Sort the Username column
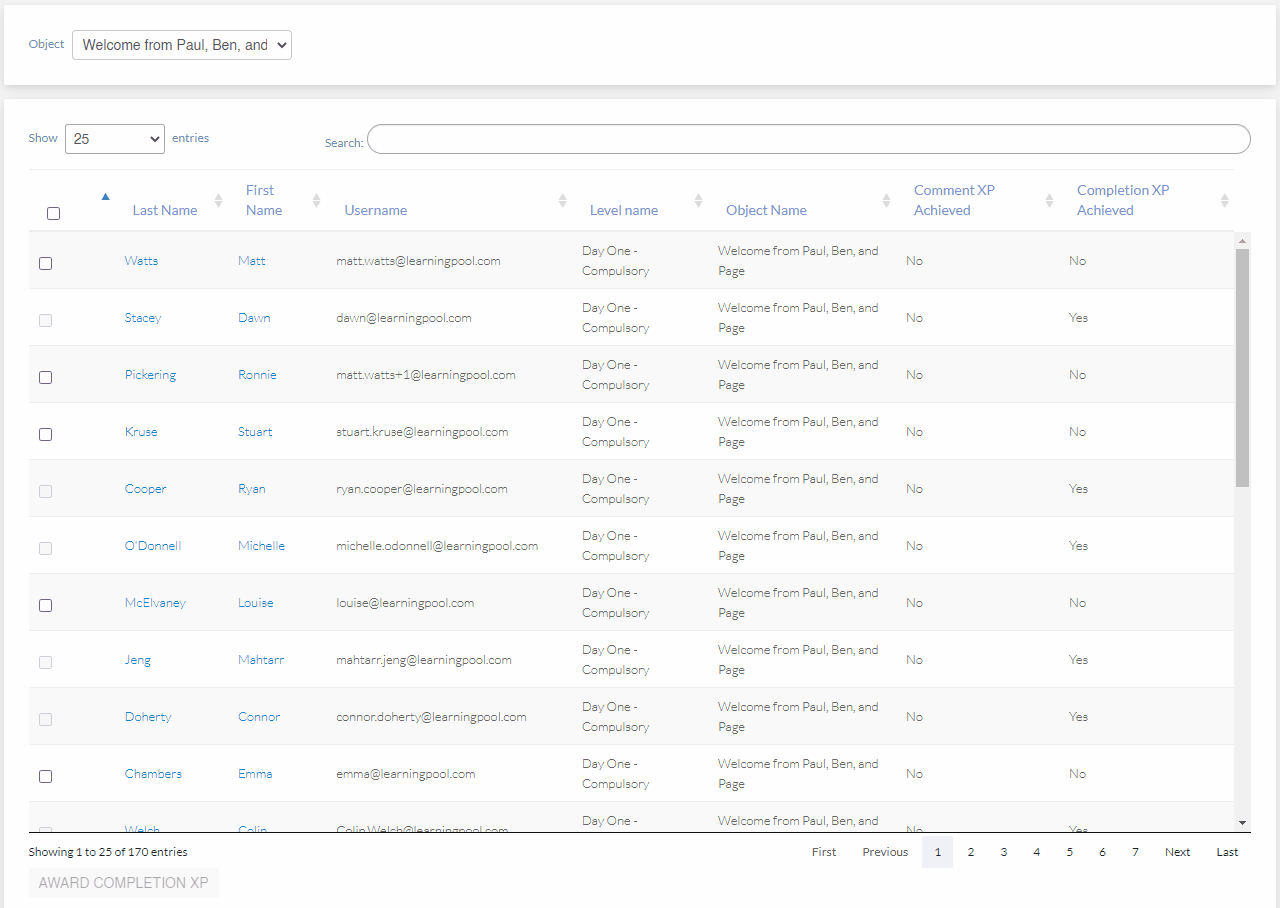Screen dimensions: 1280x908 point(563,200)
